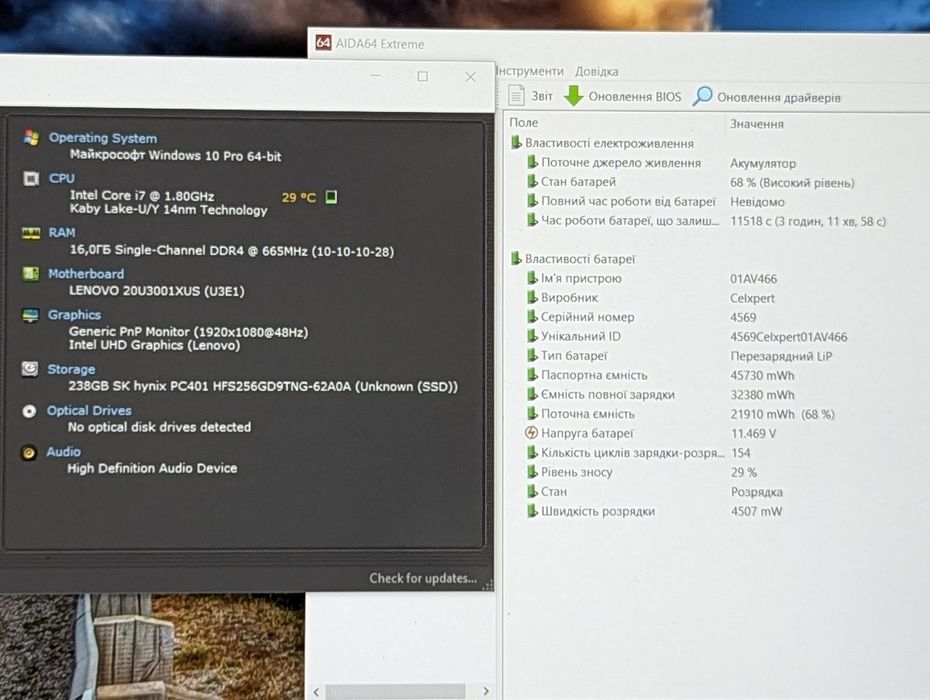
Task: Select the Кількість циклів зарядки-розрядки row
Action: tap(632, 453)
